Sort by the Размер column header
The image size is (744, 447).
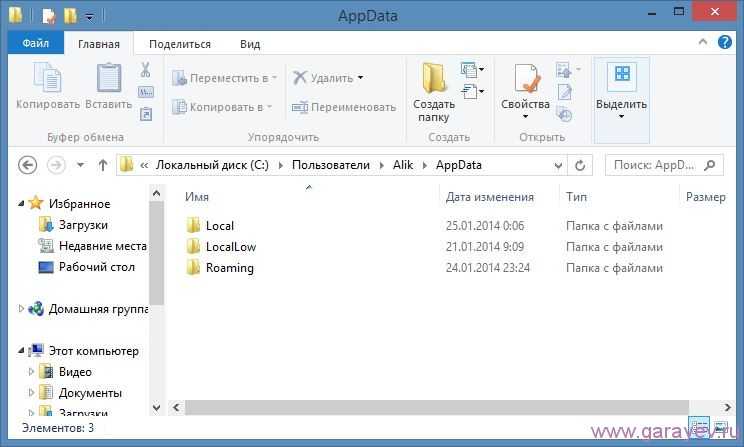pyautogui.click(x=706, y=197)
